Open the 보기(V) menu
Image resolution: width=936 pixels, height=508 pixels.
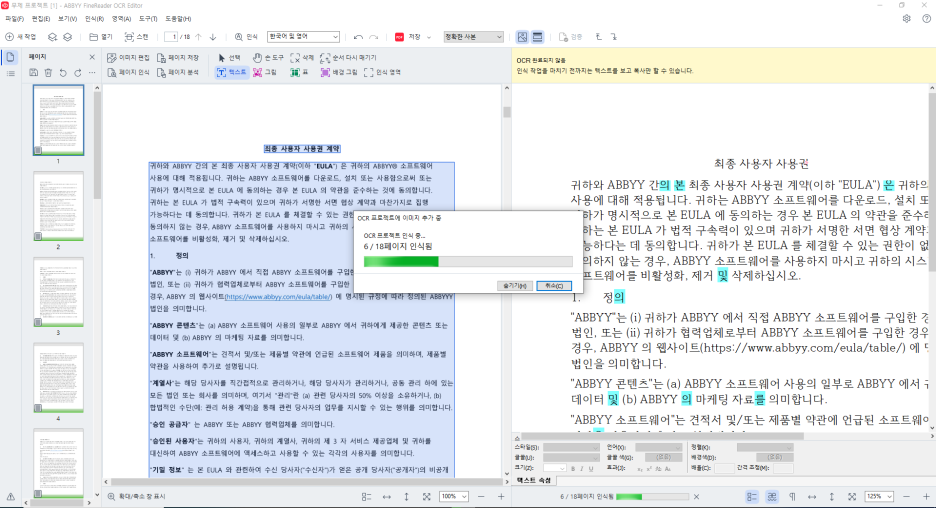pyautogui.click(x=67, y=19)
